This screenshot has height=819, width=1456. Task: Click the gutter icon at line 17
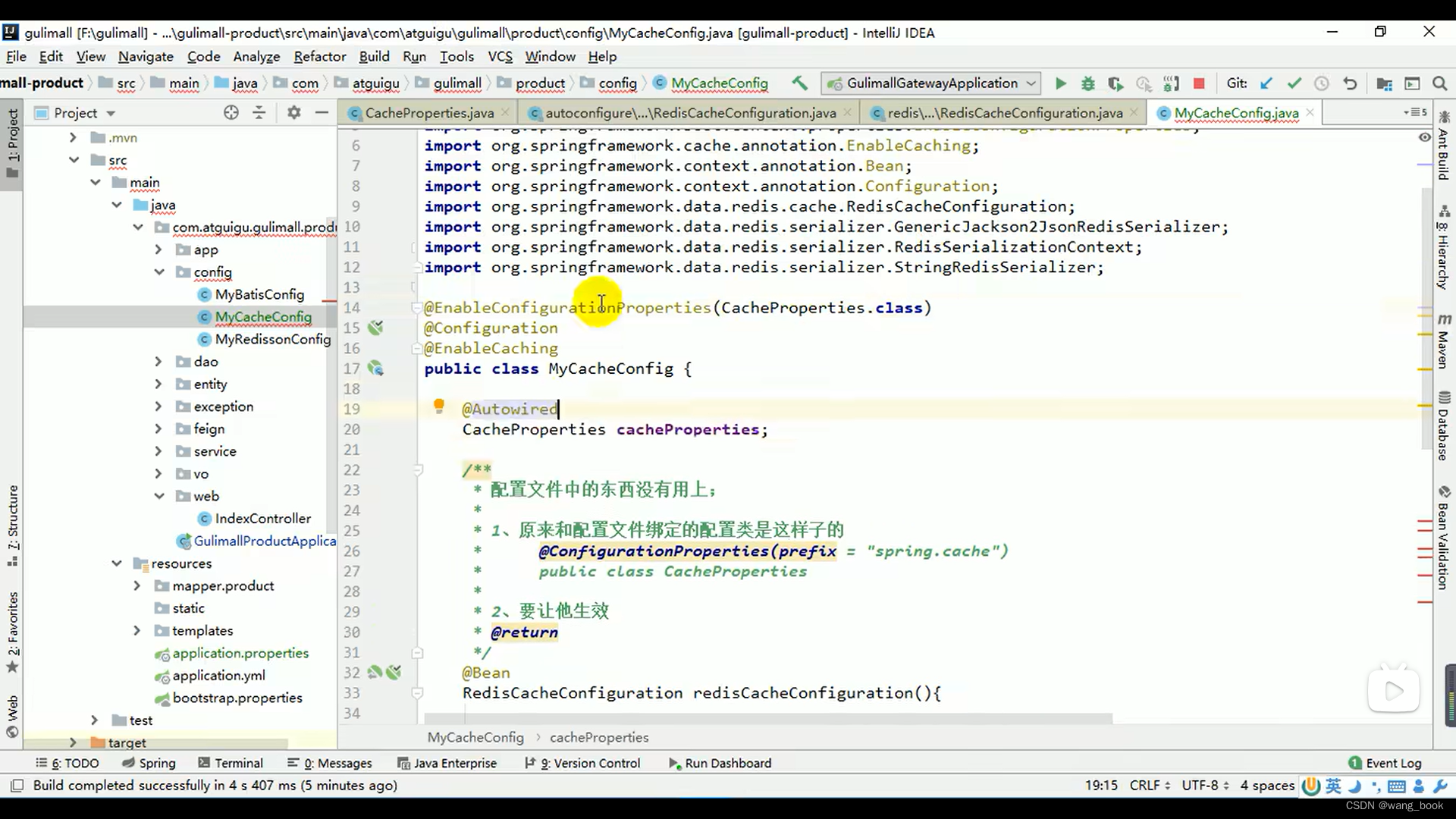pos(375,369)
